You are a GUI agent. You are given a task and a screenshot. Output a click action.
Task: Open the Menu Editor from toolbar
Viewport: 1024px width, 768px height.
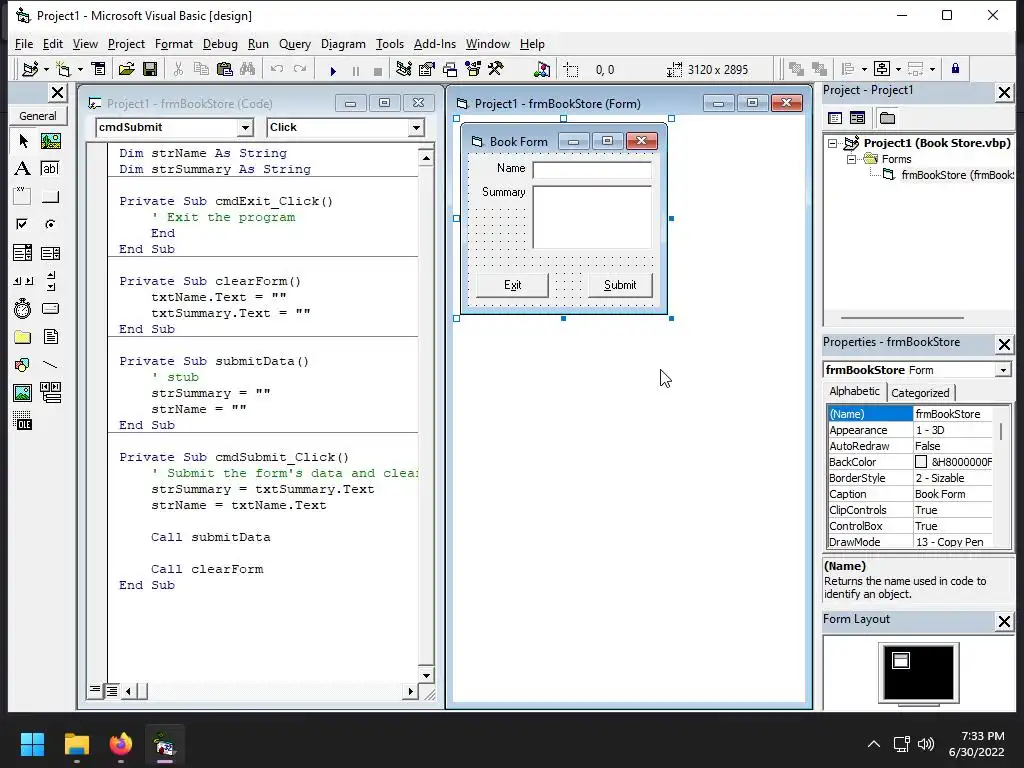[x=98, y=69]
